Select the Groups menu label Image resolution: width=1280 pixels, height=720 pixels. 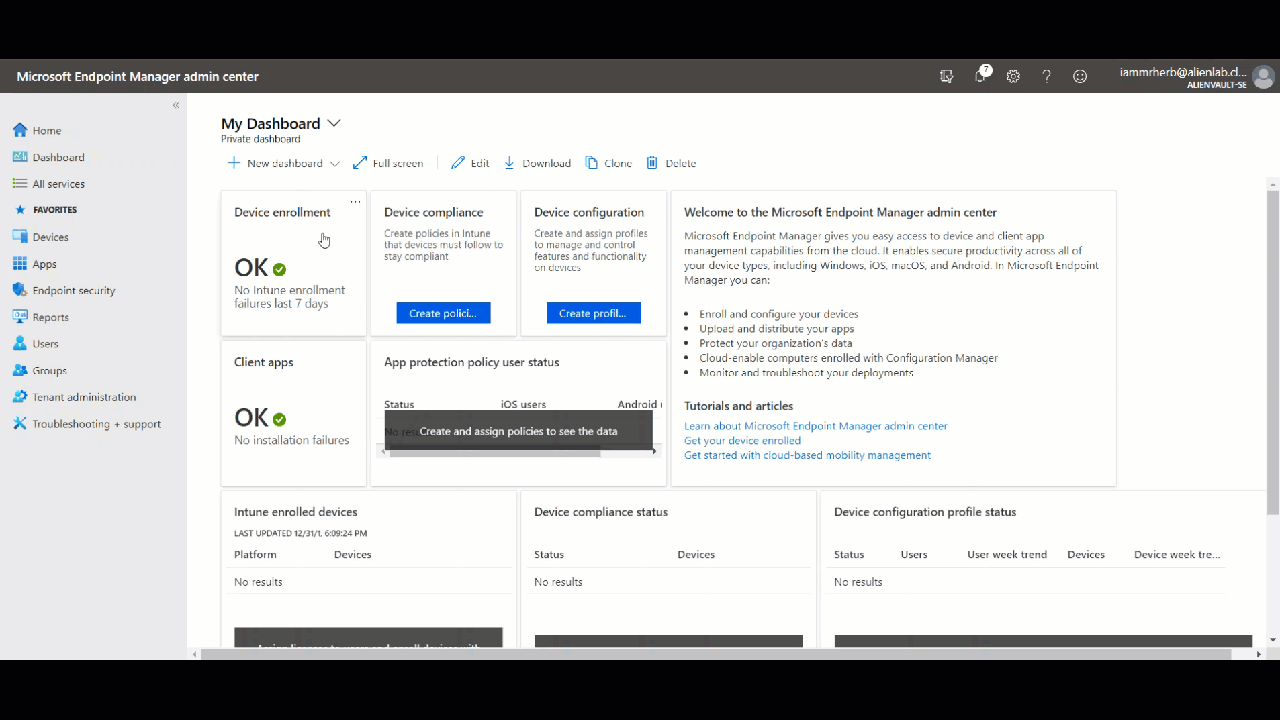click(x=50, y=370)
